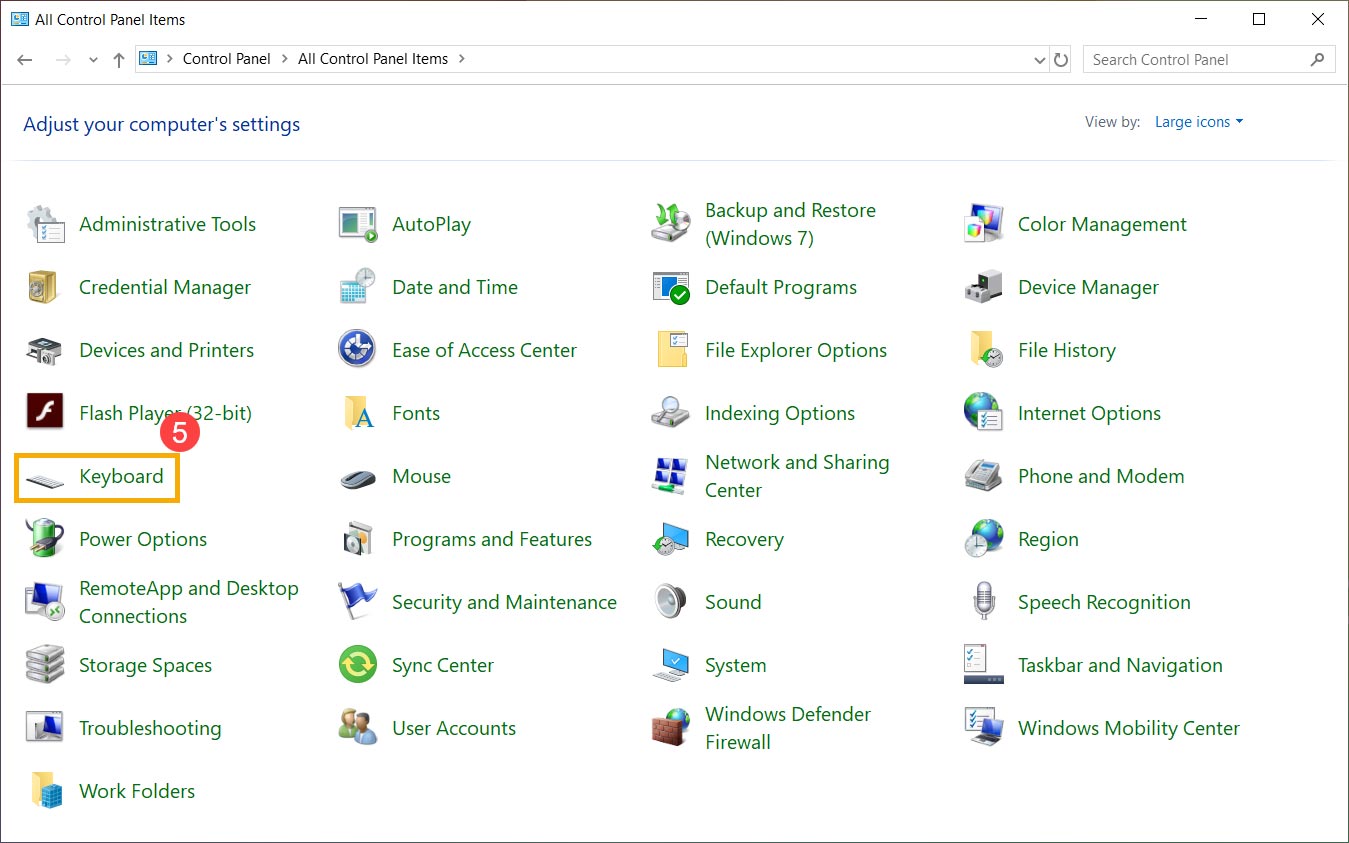This screenshot has width=1349, height=843.
Task: Go up one level with Up arrow
Action: [119, 60]
